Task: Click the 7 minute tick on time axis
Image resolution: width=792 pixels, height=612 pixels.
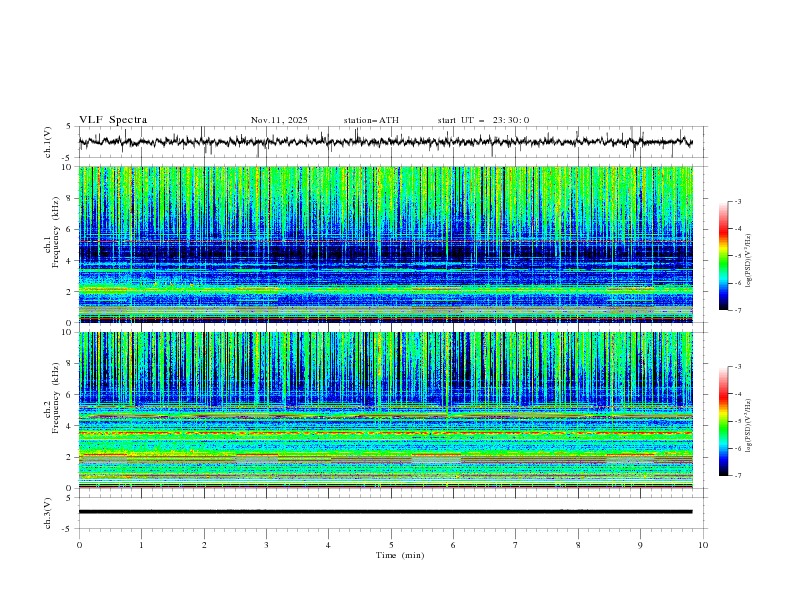Action: tap(516, 545)
